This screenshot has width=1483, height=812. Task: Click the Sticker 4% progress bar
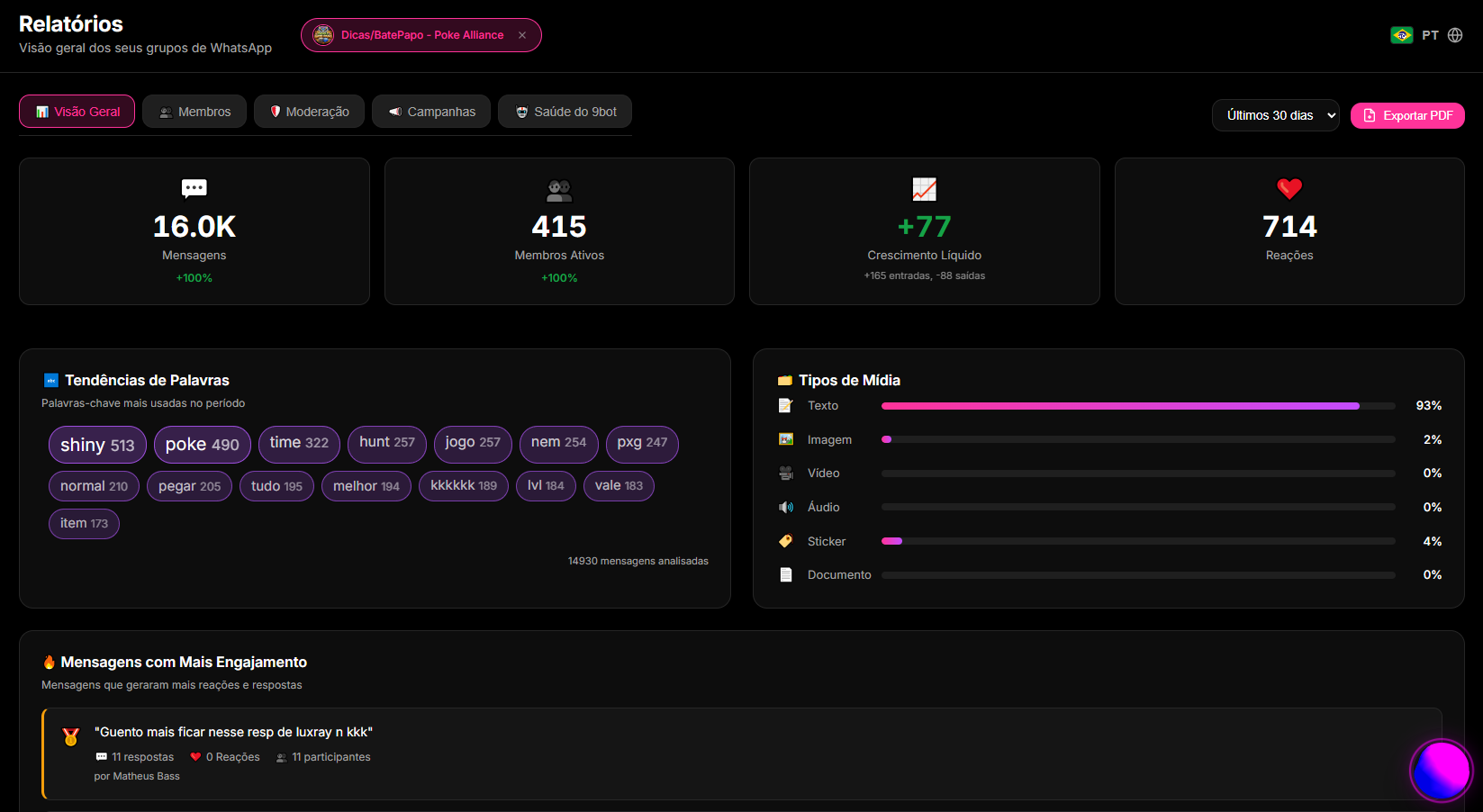(1138, 541)
